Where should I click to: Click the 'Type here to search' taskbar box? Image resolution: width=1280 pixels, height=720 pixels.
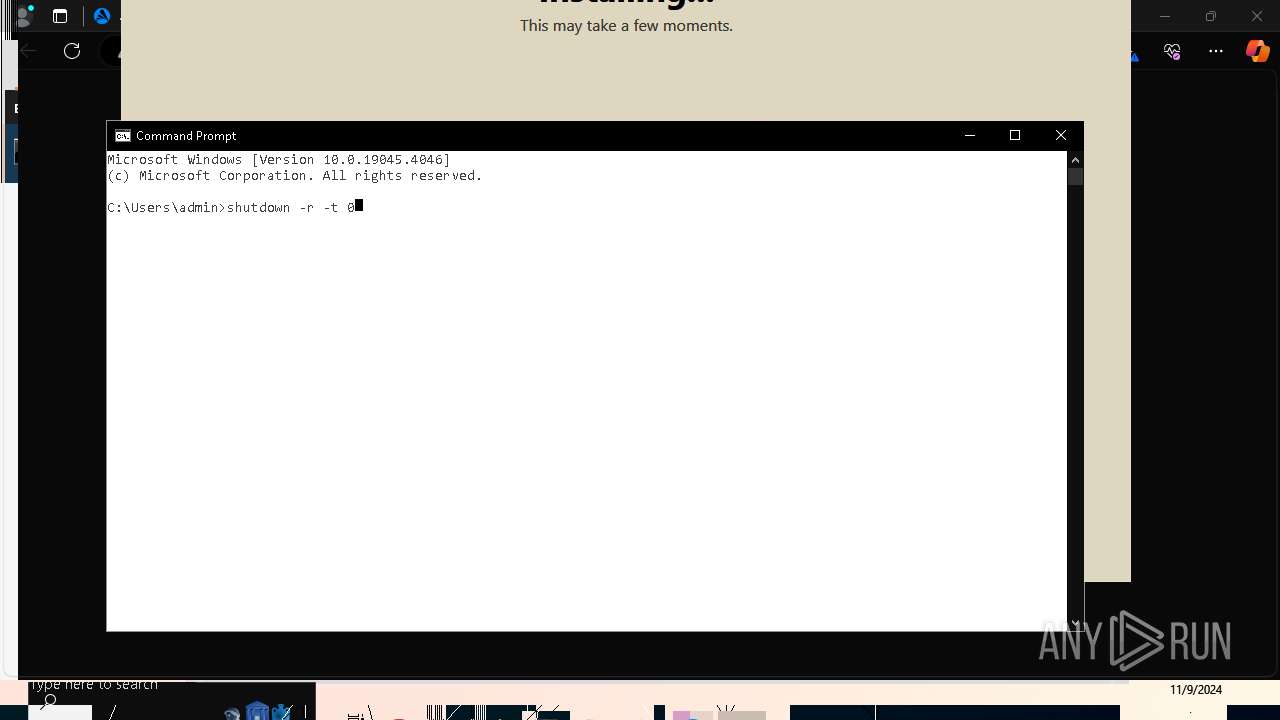click(x=94, y=685)
